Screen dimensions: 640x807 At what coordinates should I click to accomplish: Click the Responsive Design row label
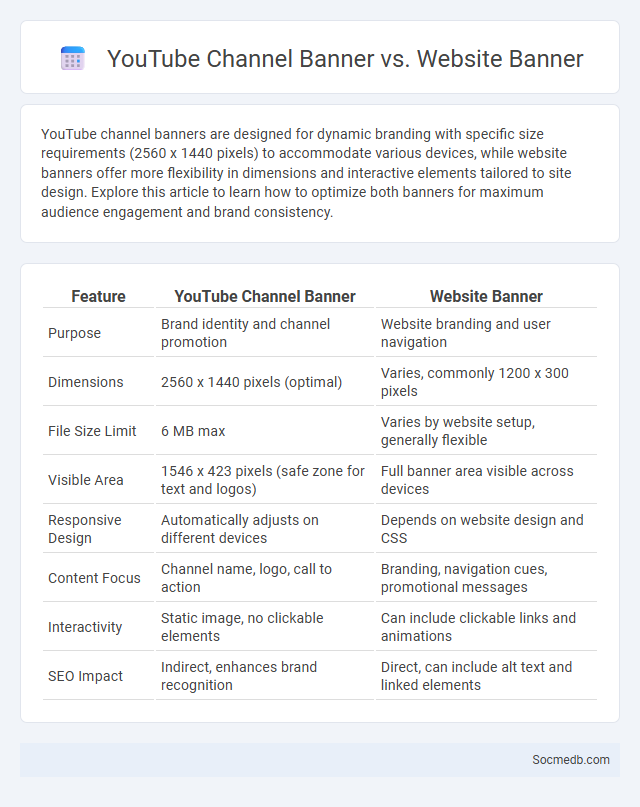click(85, 529)
